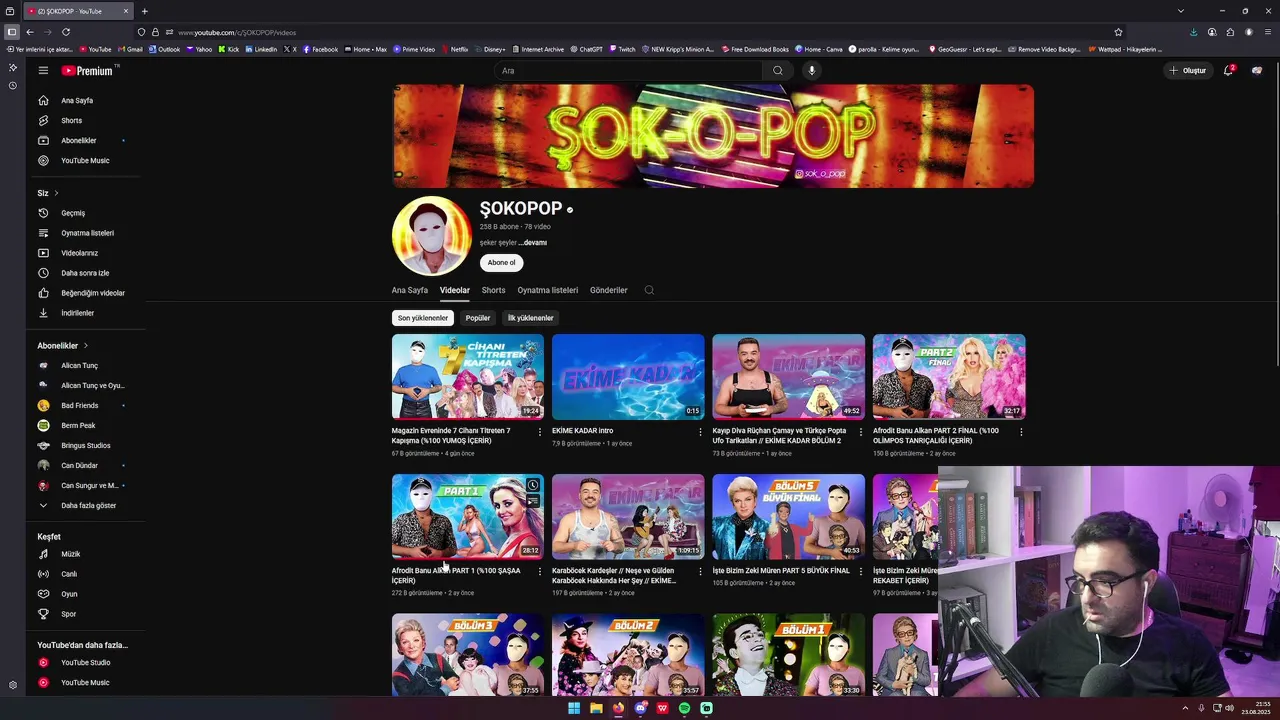Image resolution: width=1280 pixels, height=720 pixels.
Task: Open İşte Bizim Zeki Müren PART 5 thumbnail
Action: pyautogui.click(x=788, y=517)
